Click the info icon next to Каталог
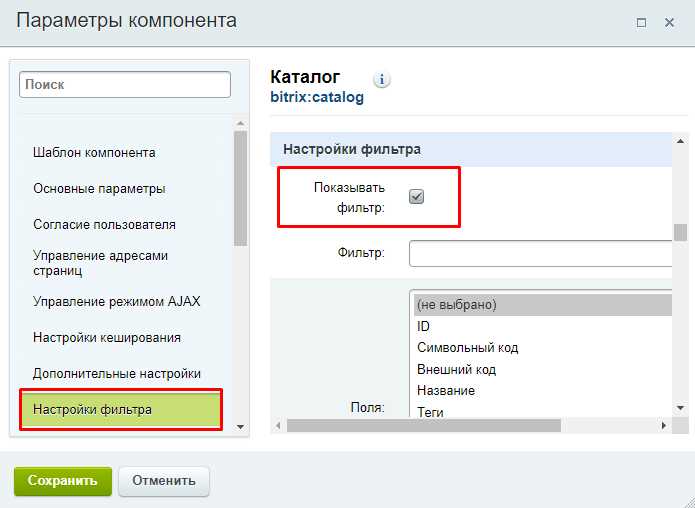The width and height of the screenshot is (695, 508). [382, 80]
